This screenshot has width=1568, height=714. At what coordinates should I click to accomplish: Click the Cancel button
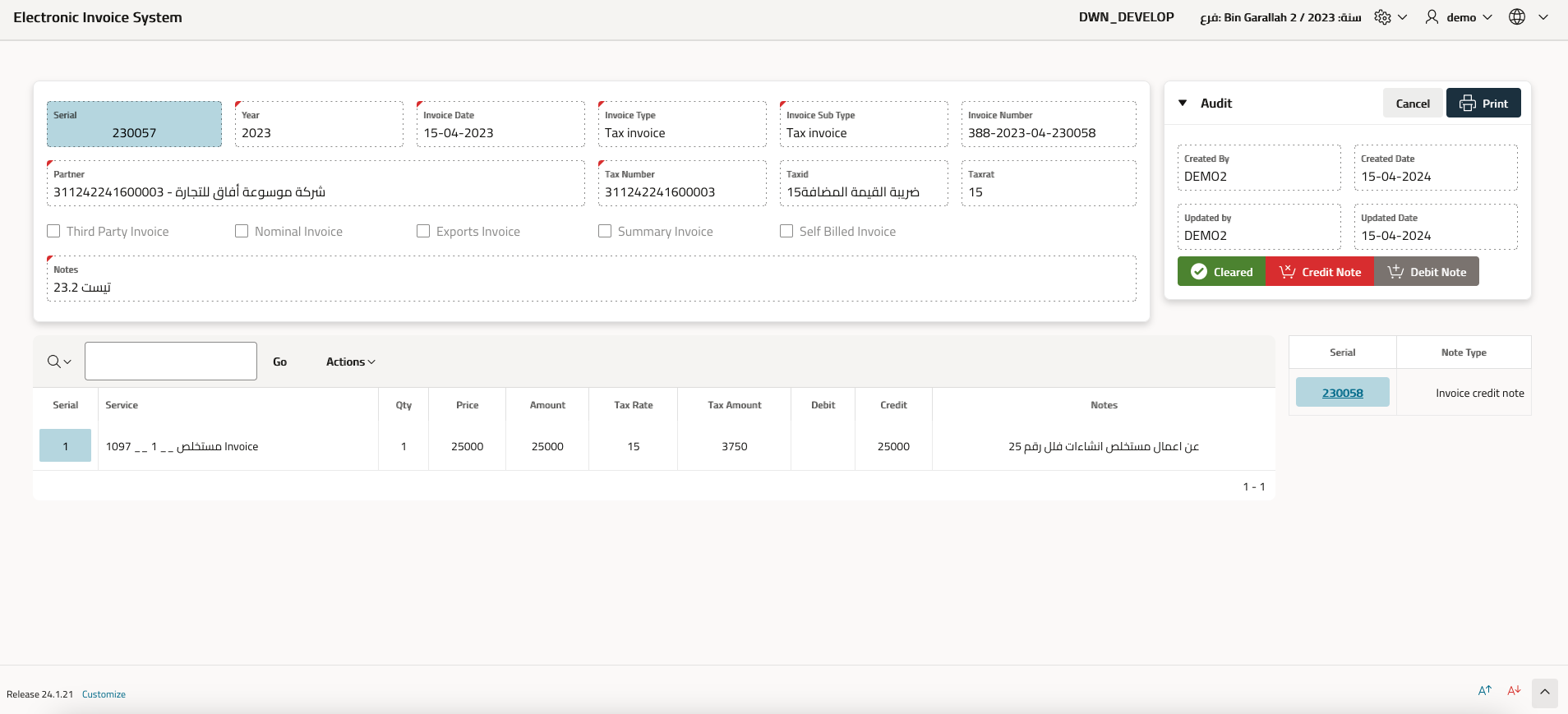click(1413, 104)
